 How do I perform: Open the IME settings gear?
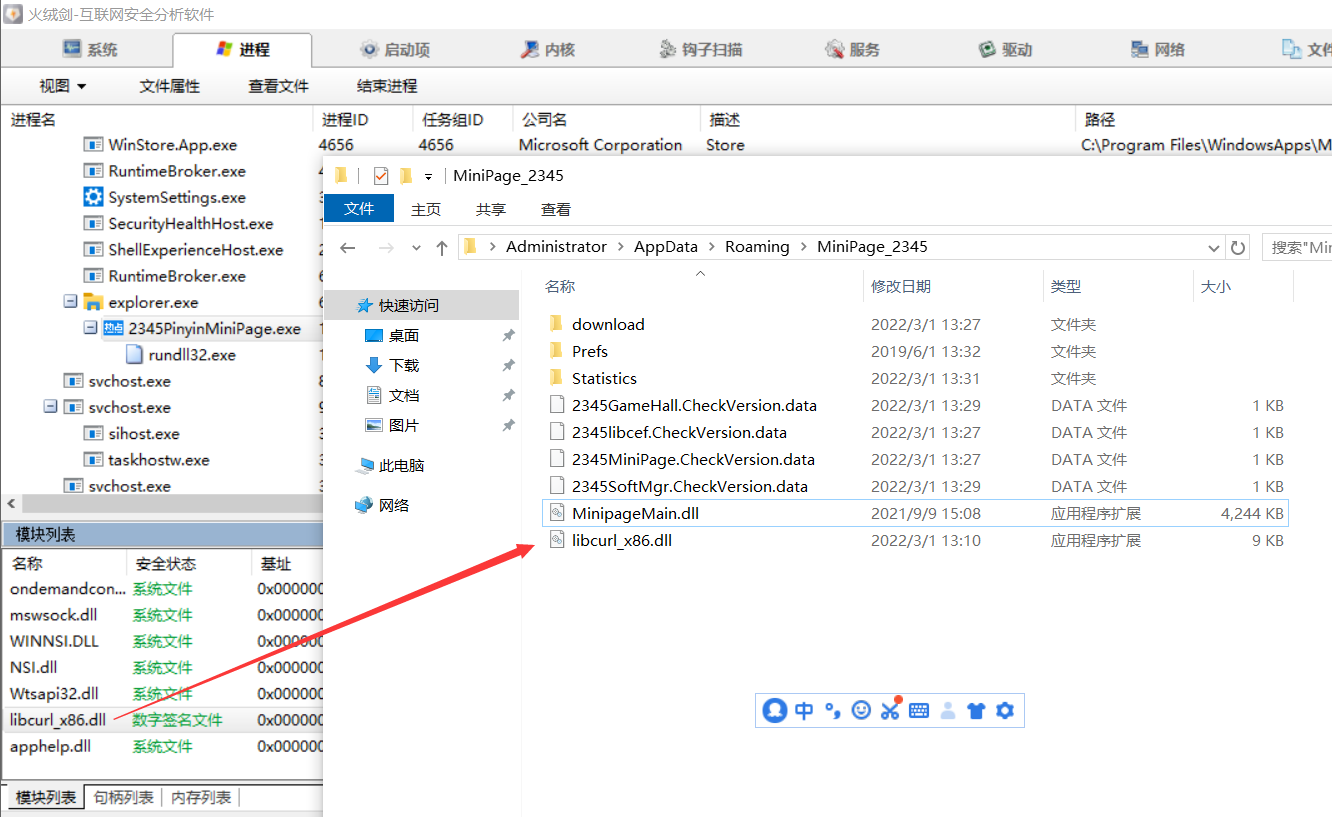1005,711
